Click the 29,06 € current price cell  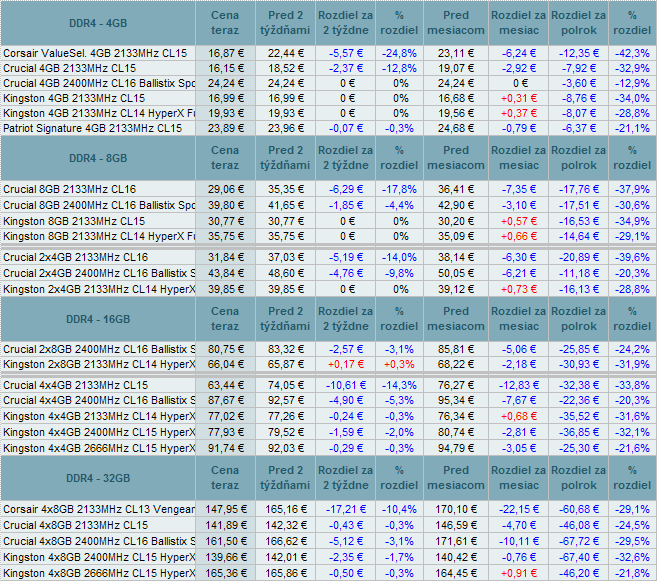click(x=226, y=189)
